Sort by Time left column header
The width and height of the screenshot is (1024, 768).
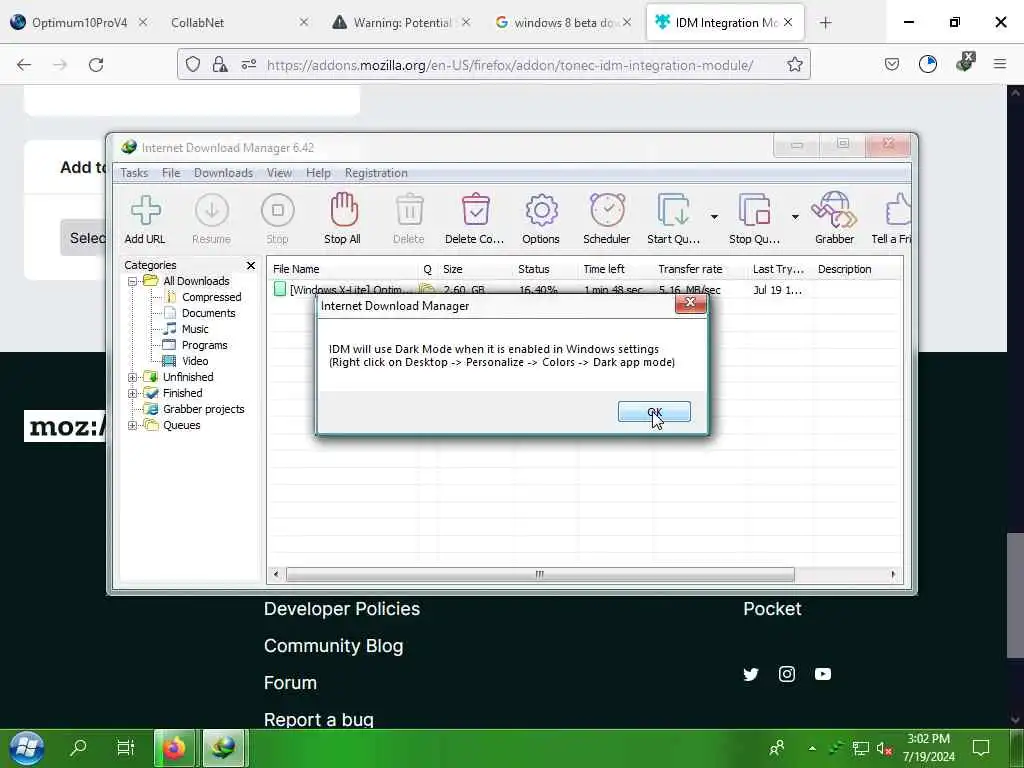tap(615, 269)
